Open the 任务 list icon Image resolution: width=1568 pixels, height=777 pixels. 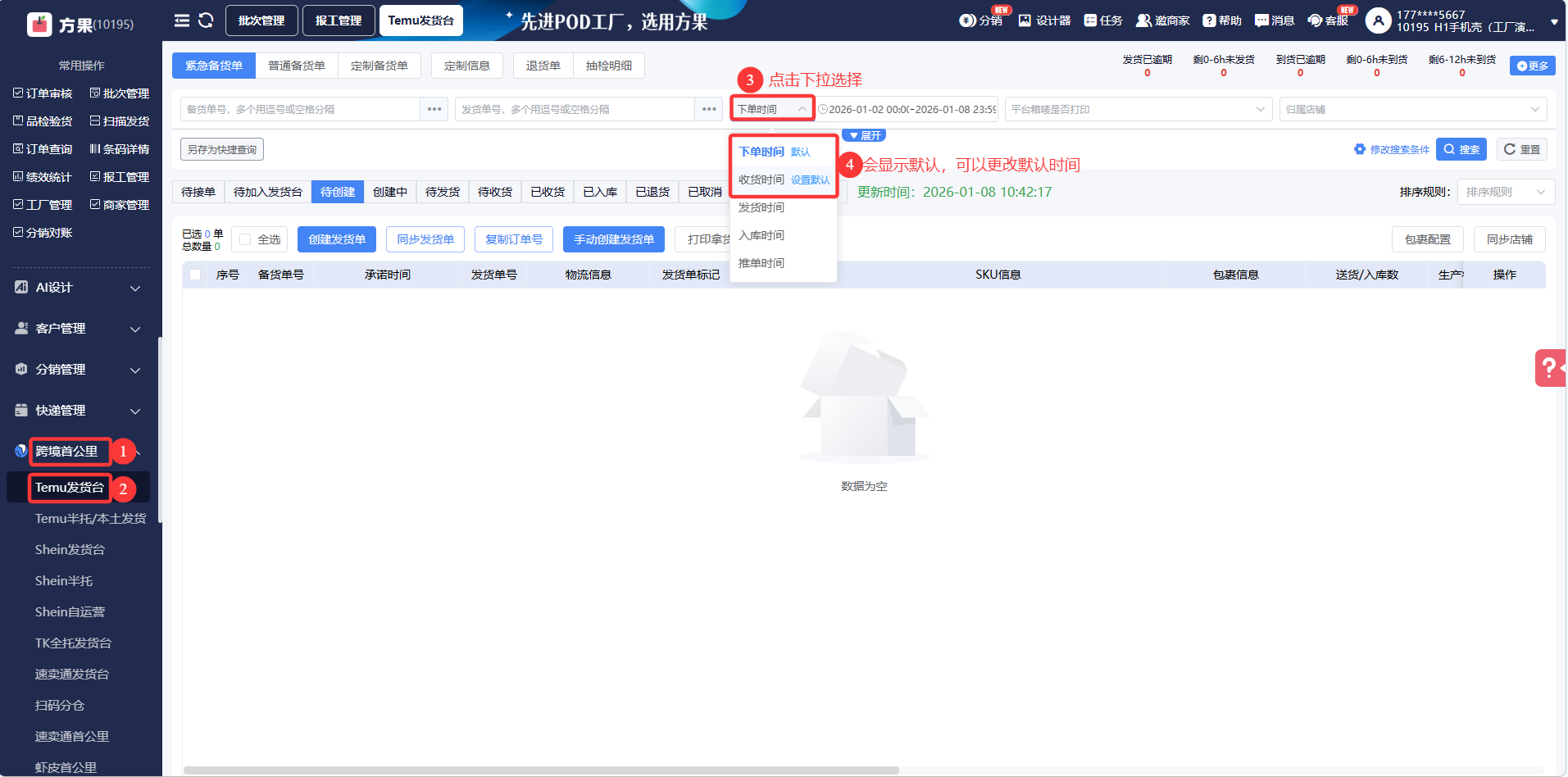pyautogui.click(x=1090, y=20)
